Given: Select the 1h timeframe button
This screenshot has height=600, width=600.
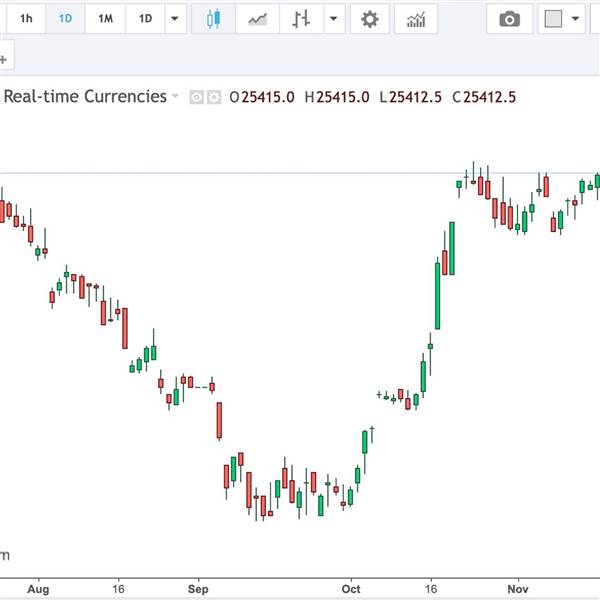Looking at the screenshot, I should [26, 18].
